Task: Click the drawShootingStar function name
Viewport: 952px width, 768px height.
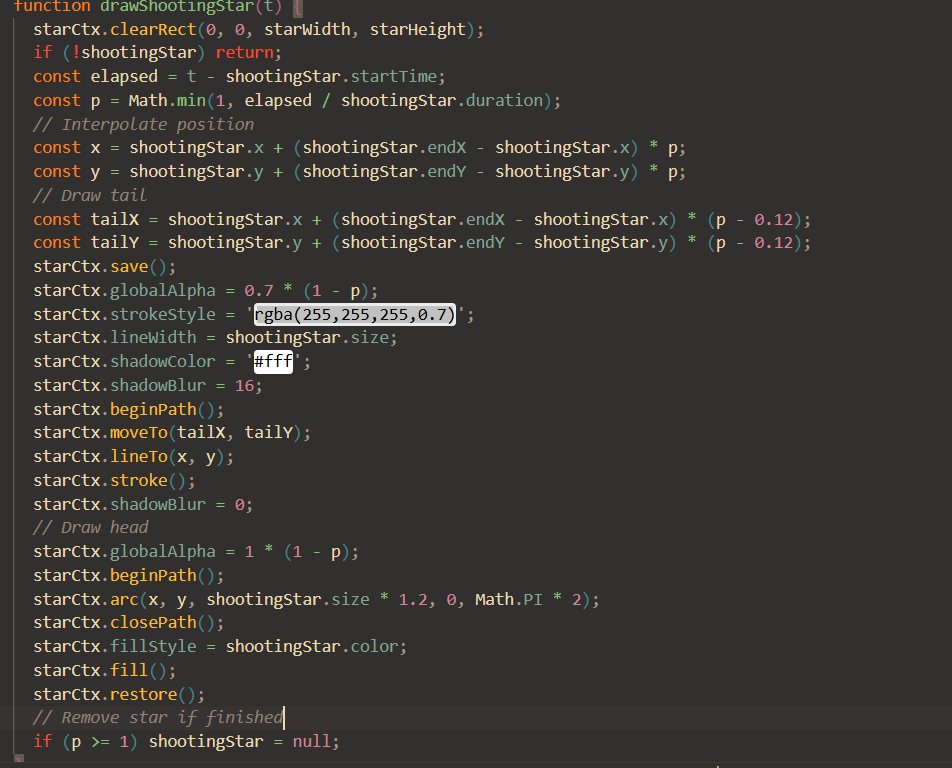Action: pos(178,6)
